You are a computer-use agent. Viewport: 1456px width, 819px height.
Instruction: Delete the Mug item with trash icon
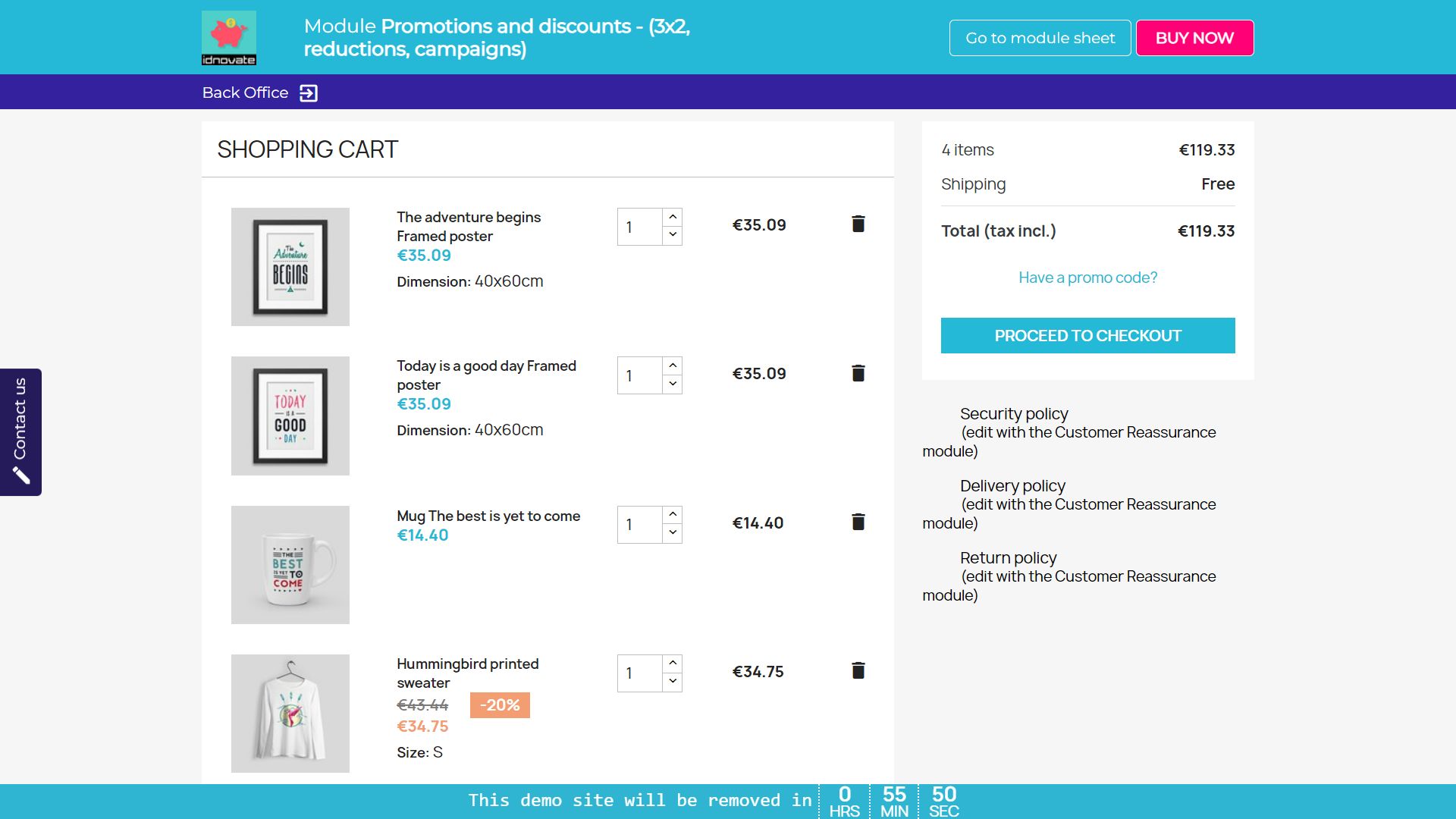pyautogui.click(x=858, y=522)
